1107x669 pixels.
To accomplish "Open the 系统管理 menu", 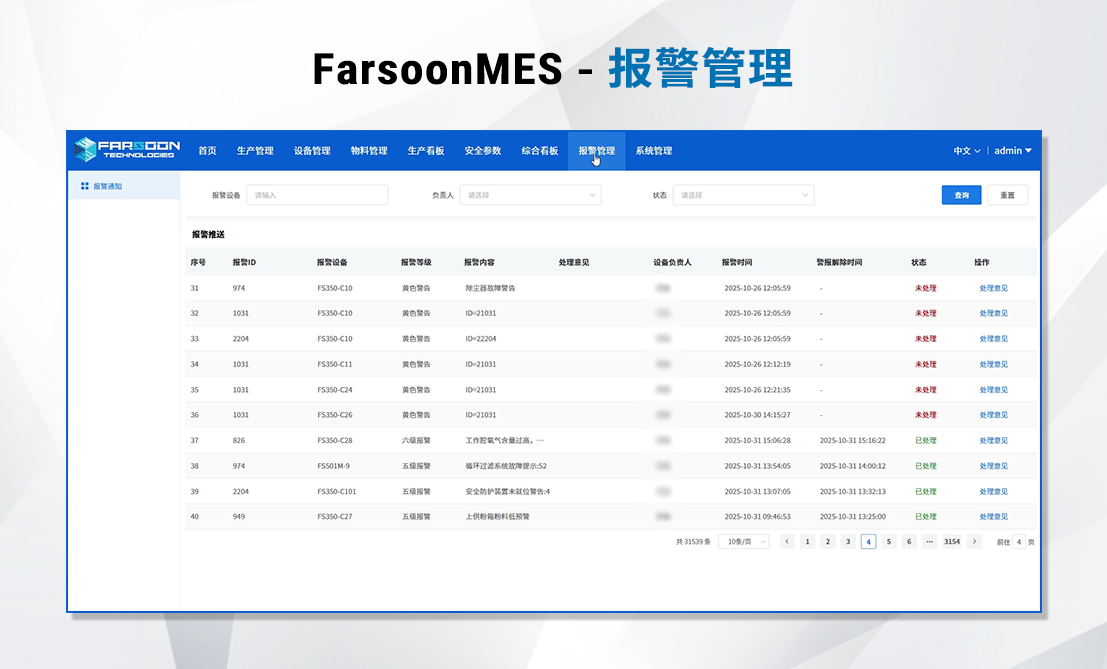I will click(x=653, y=151).
